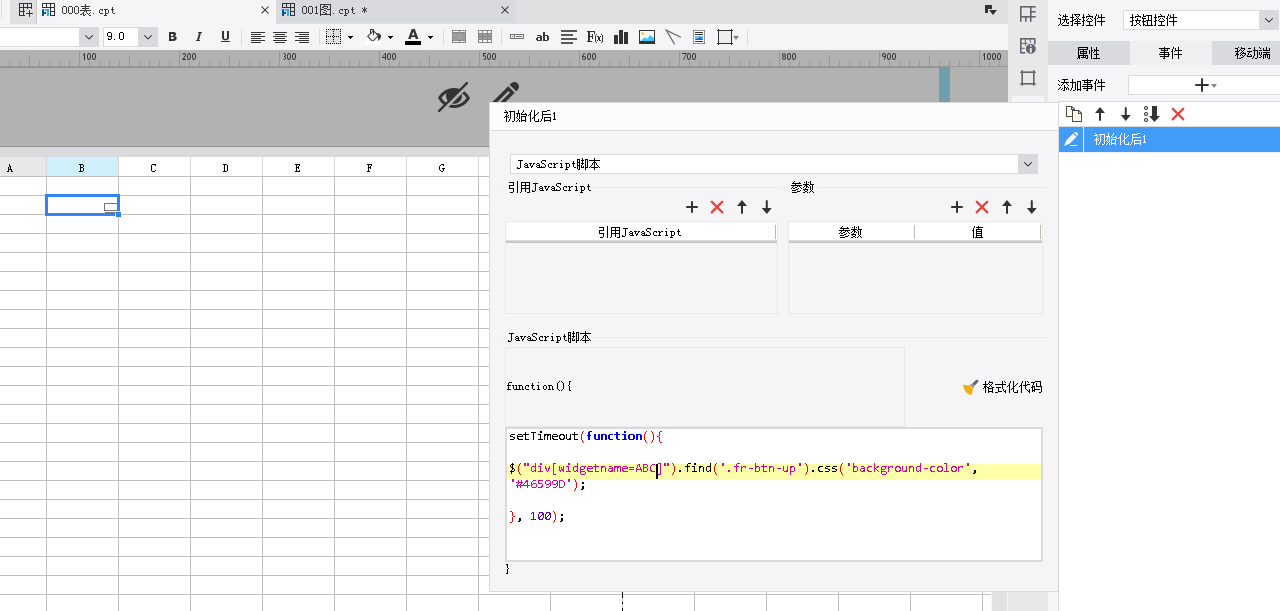Apply the font color A swatch

click(x=413, y=37)
